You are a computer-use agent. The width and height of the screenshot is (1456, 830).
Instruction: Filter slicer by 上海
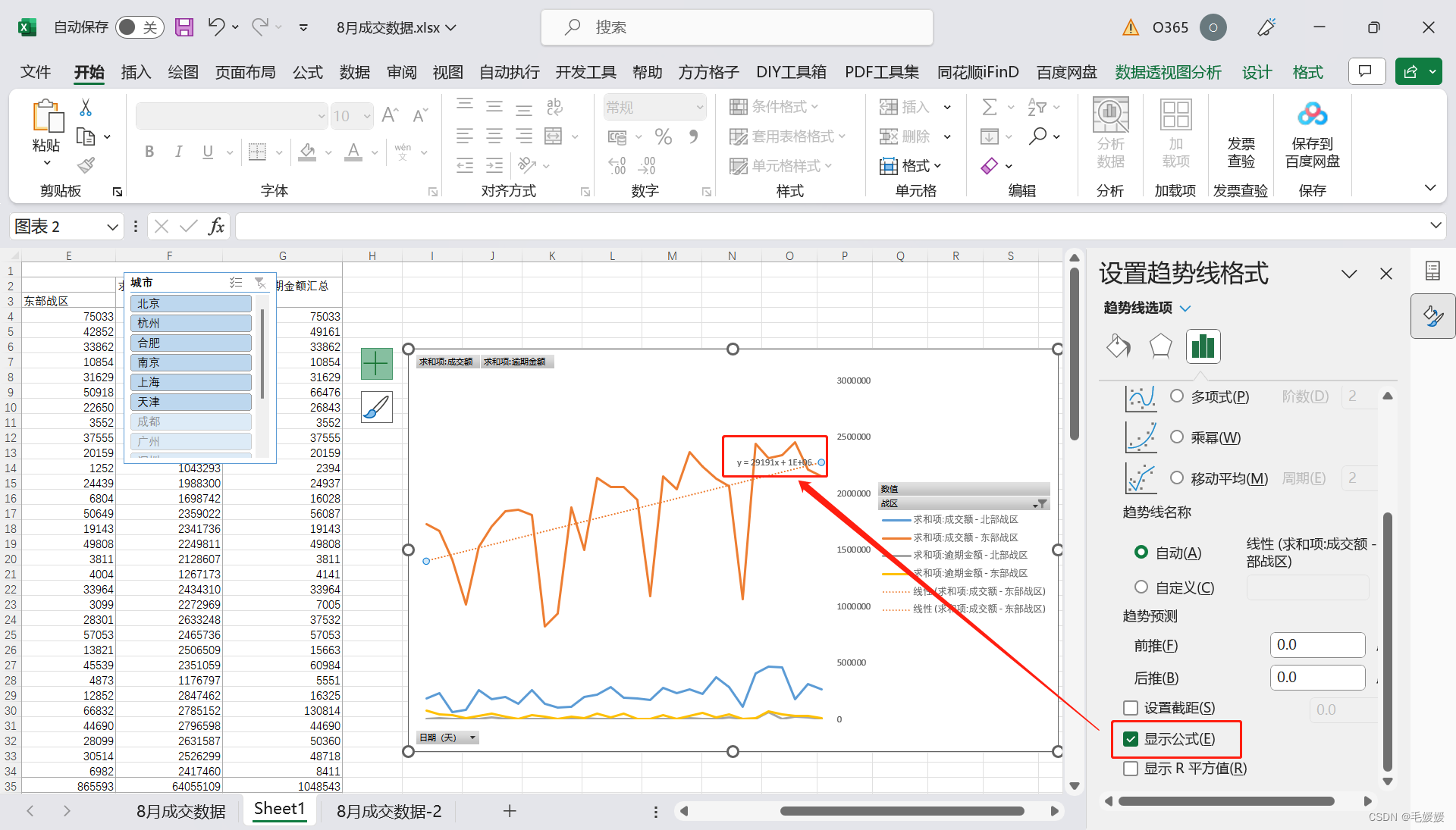[191, 382]
